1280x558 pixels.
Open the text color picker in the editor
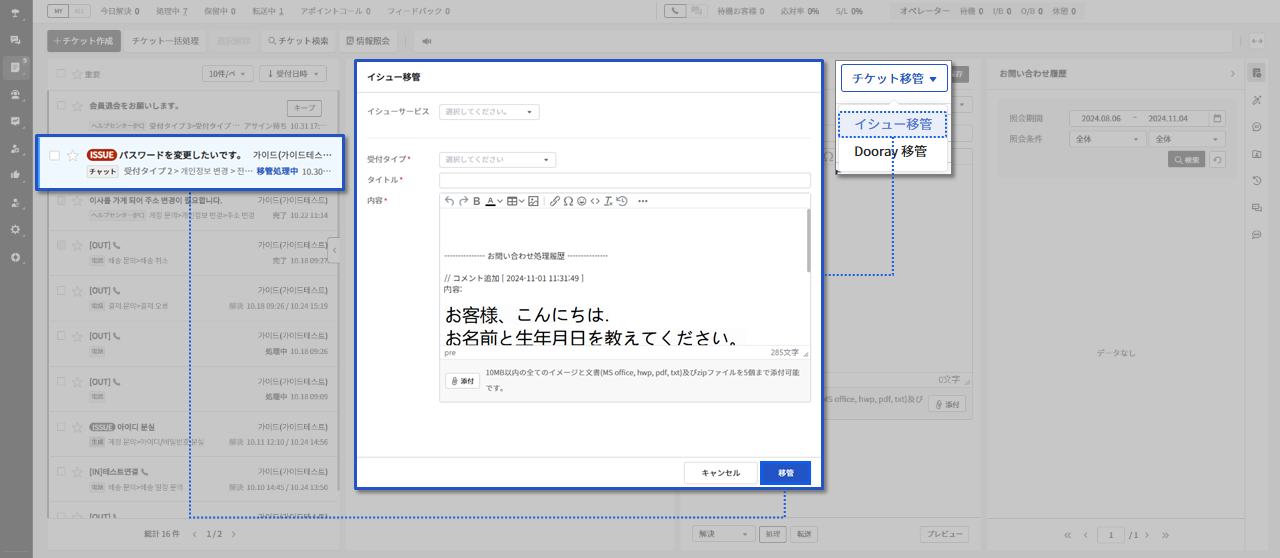tap(494, 201)
